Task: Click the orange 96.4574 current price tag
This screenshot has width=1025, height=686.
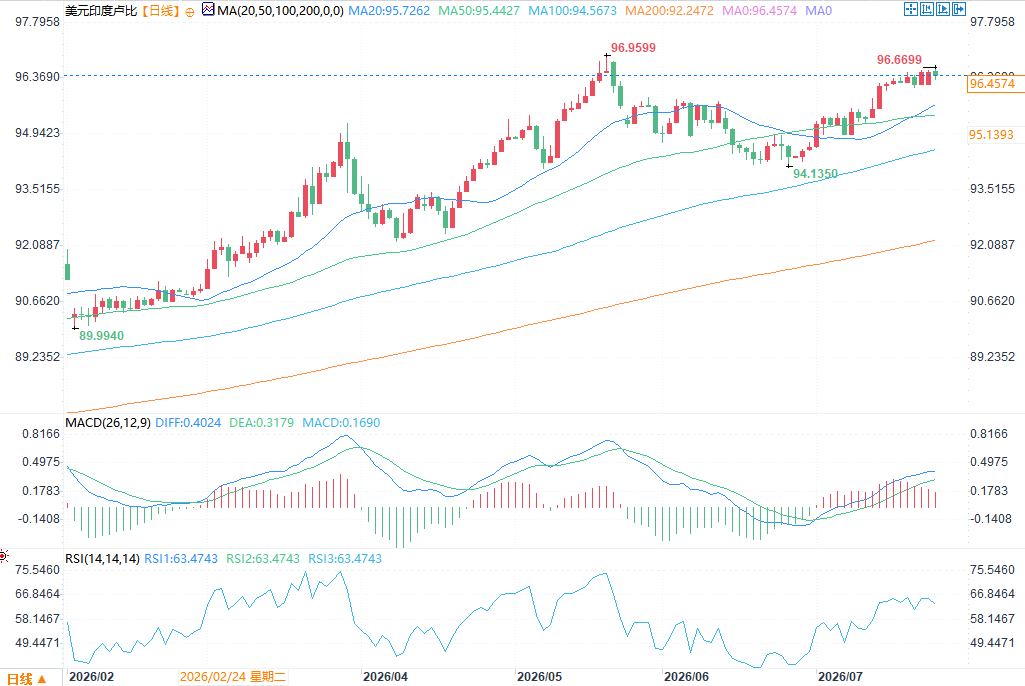Action: [x=996, y=84]
